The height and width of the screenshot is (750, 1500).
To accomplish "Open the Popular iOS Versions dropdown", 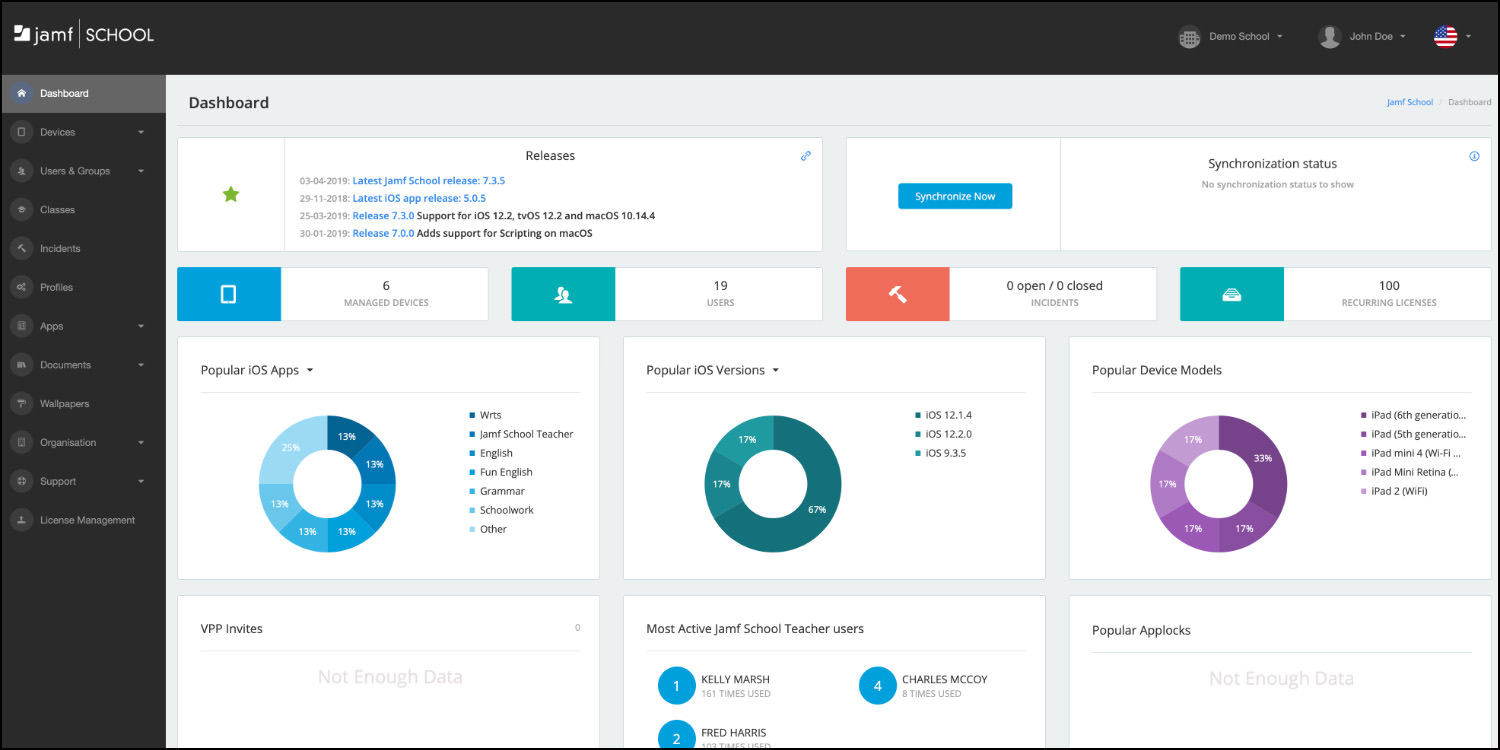I will (713, 370).
